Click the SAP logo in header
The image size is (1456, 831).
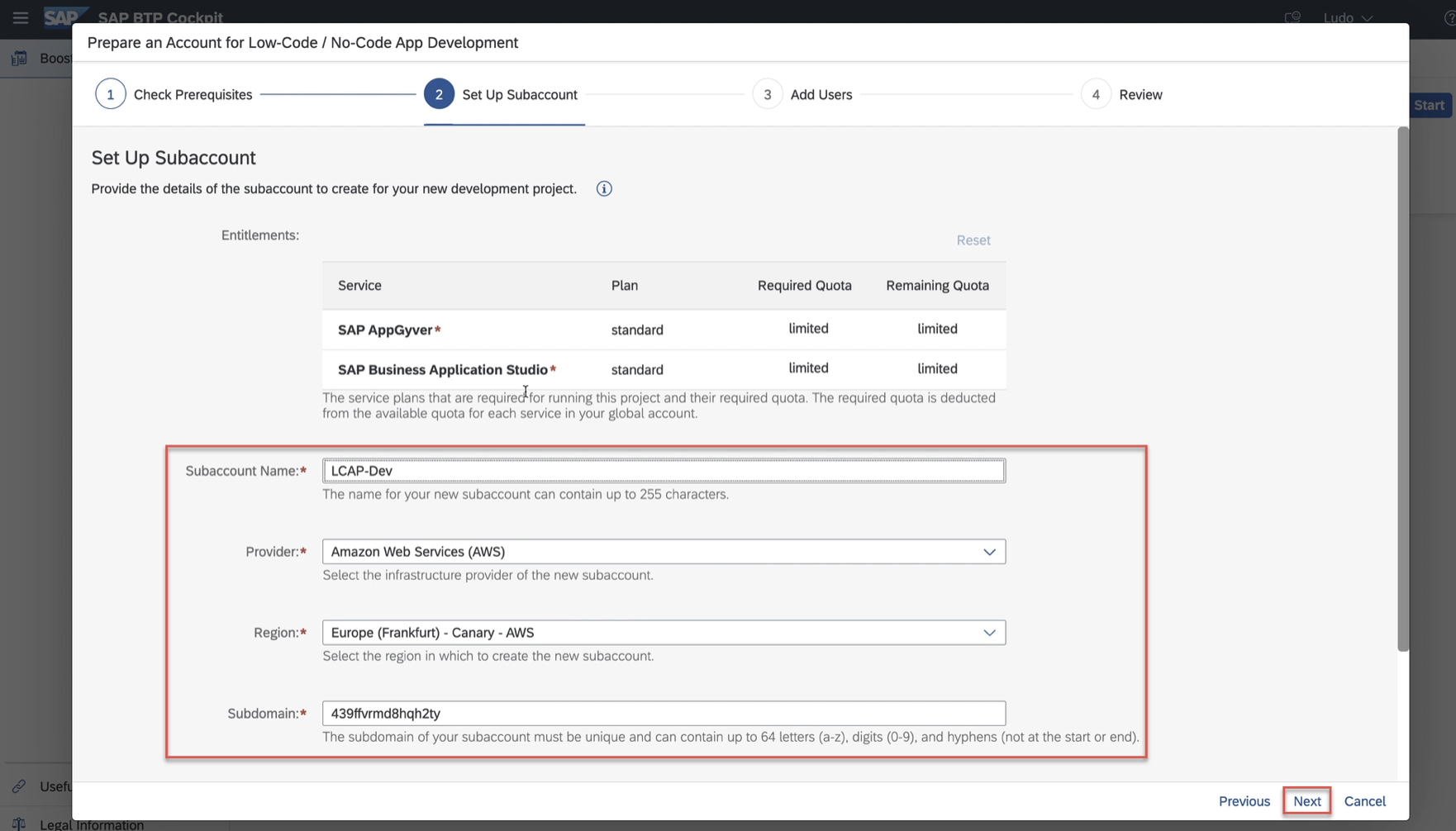tap(64, 17)
